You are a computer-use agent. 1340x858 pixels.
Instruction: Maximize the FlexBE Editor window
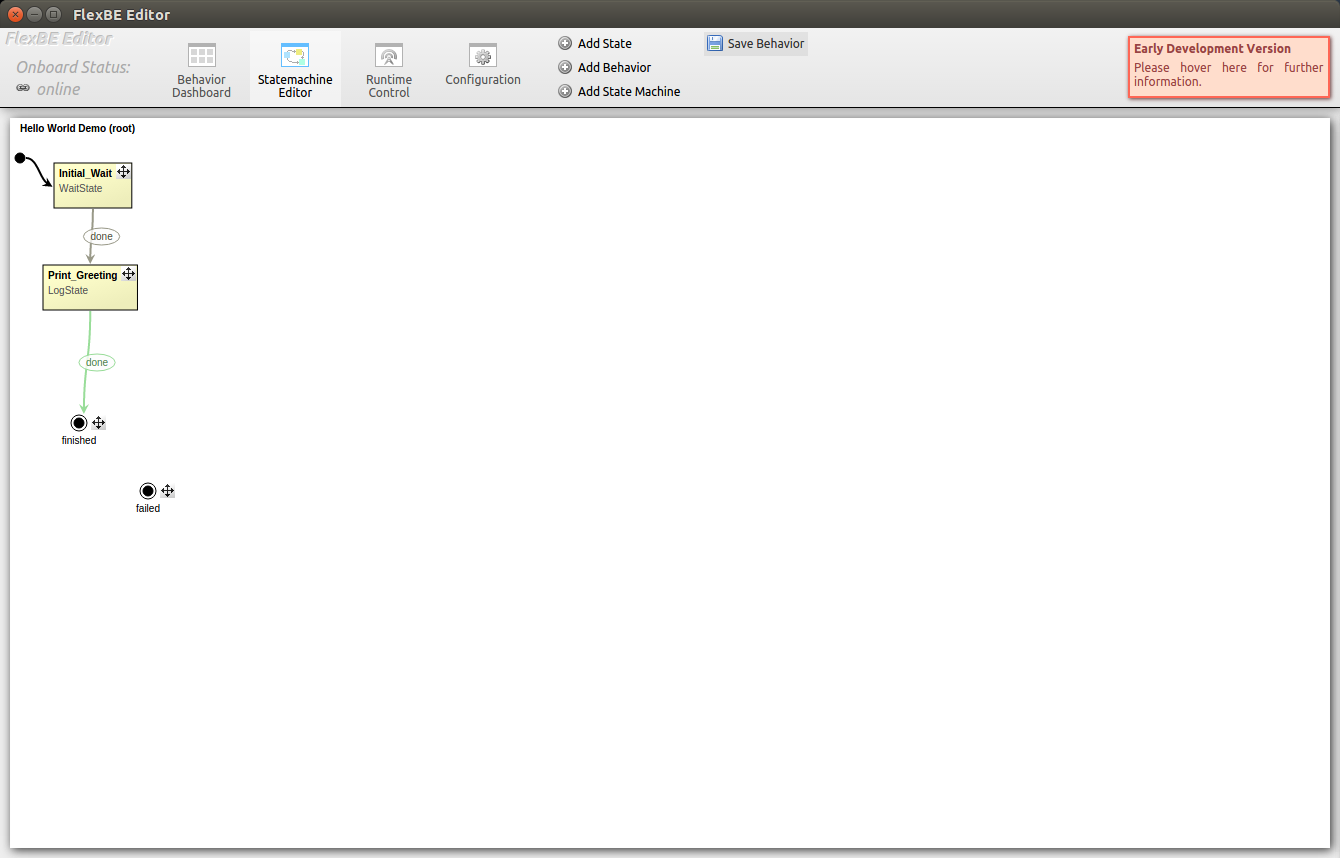point(52,14)
